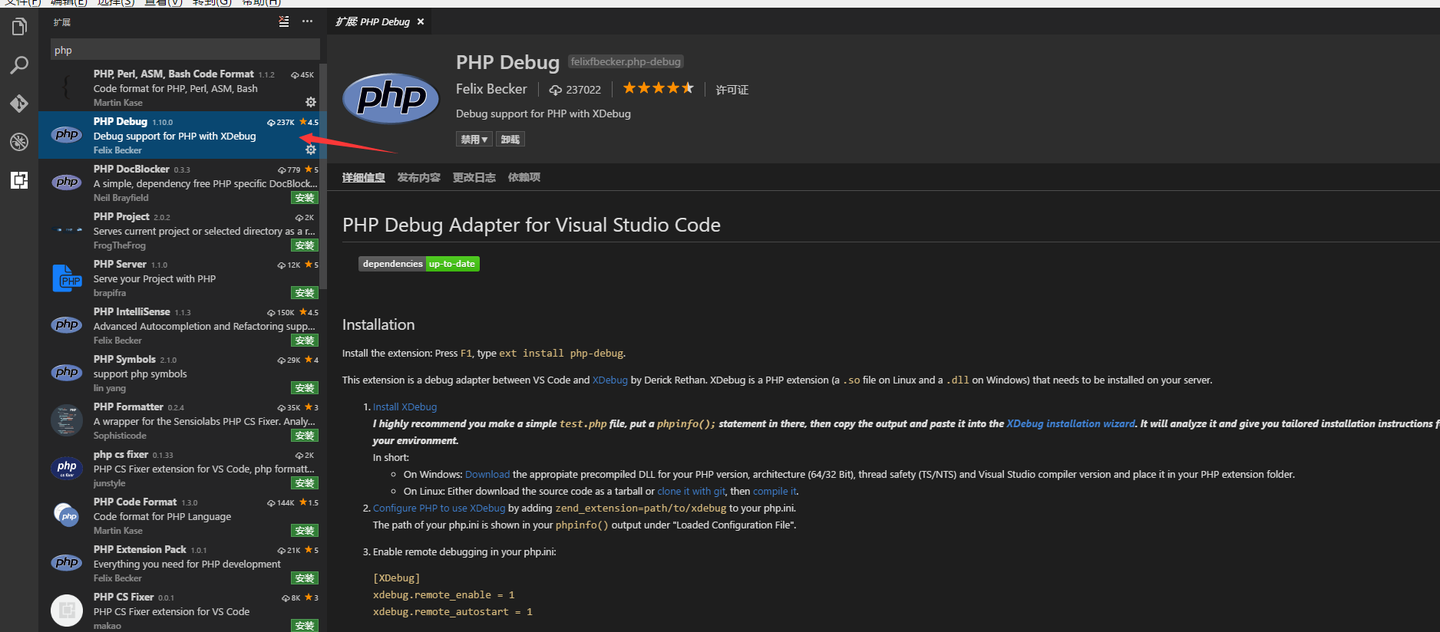The height and width of the screenshot is (632, 1440).
Task: Select the Search icon in the activity bar
Action: [18, 64]
